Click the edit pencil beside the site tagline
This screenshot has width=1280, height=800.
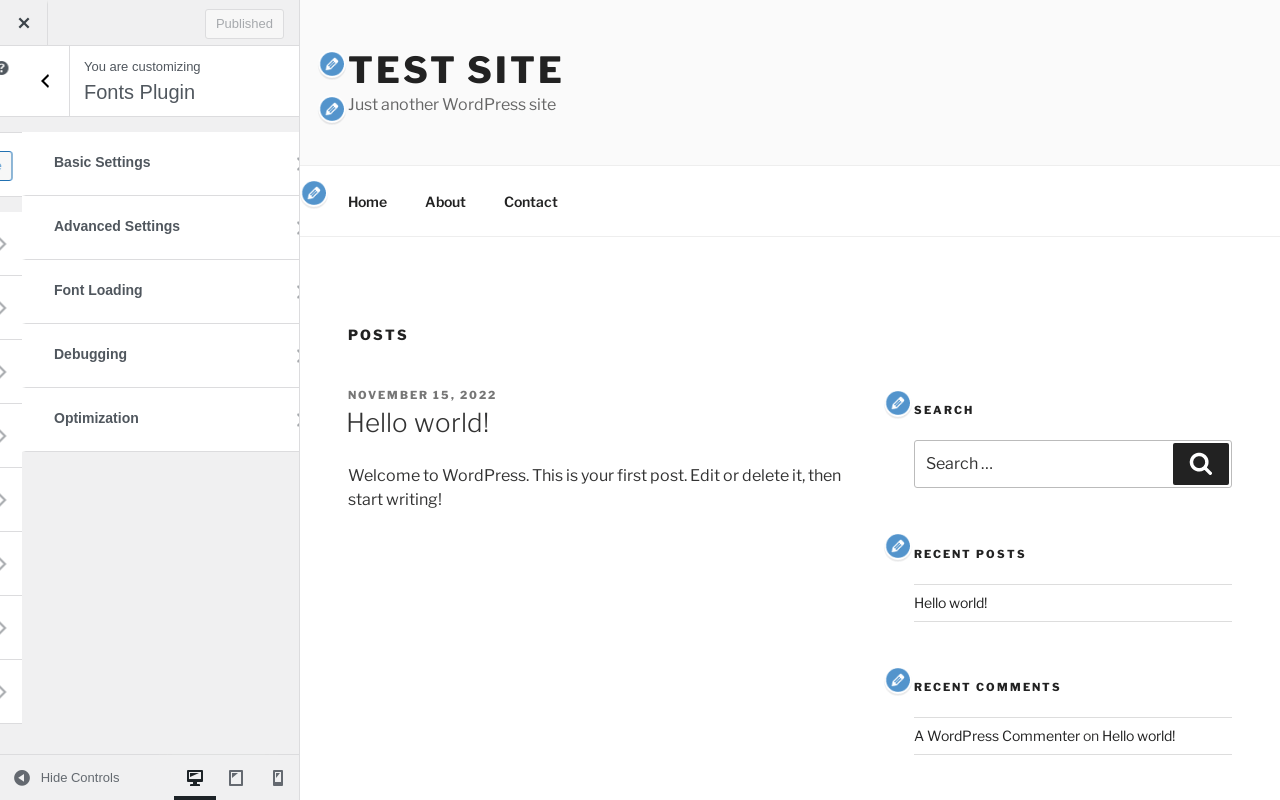pos(332,109)
